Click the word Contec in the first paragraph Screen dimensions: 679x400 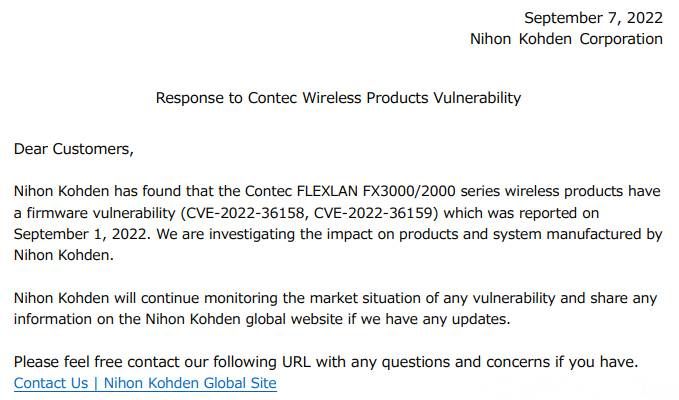tap(268, 191)
